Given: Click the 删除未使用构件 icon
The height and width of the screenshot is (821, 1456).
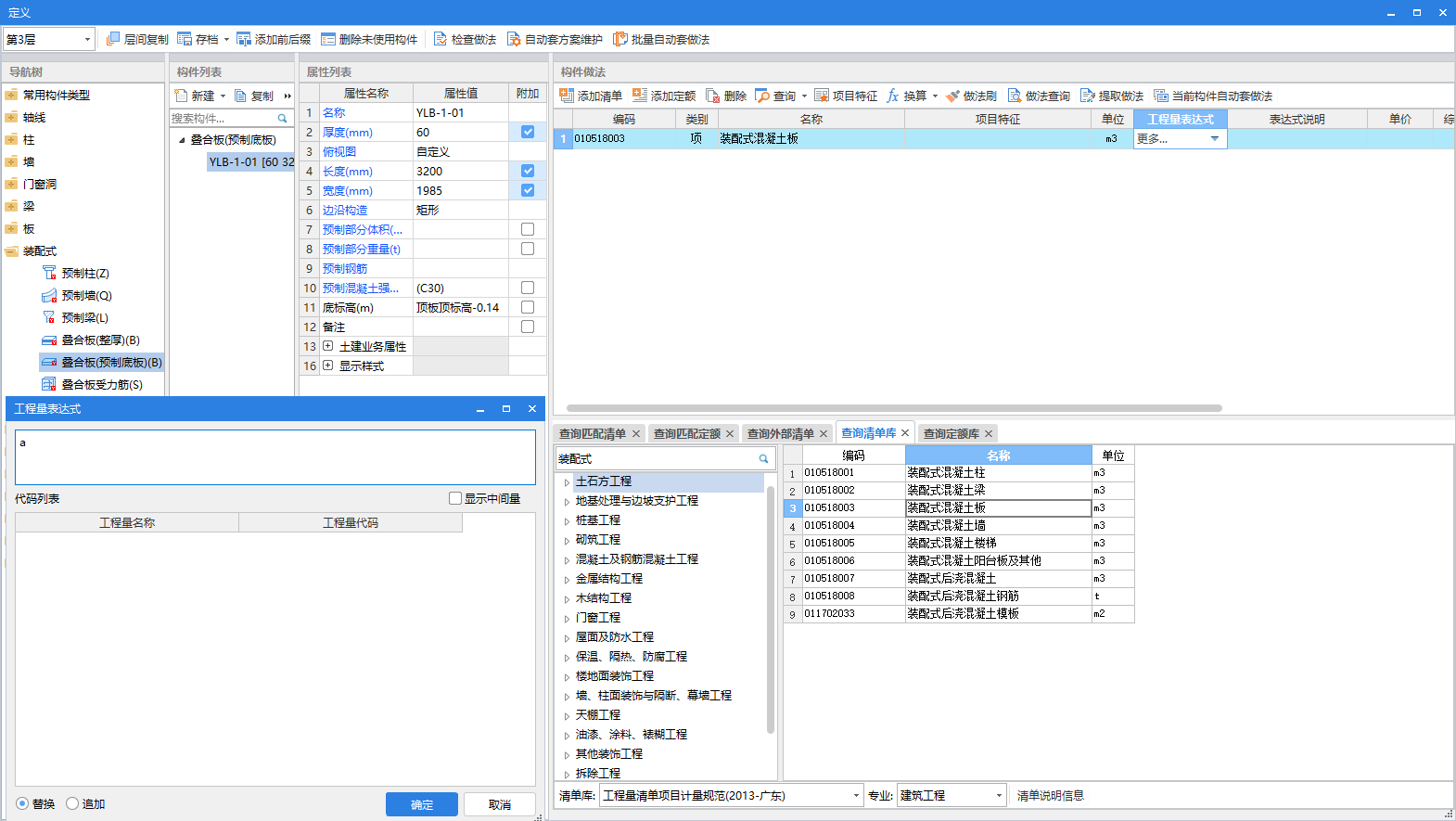Looking at the screenshot, I should point(328,39).
